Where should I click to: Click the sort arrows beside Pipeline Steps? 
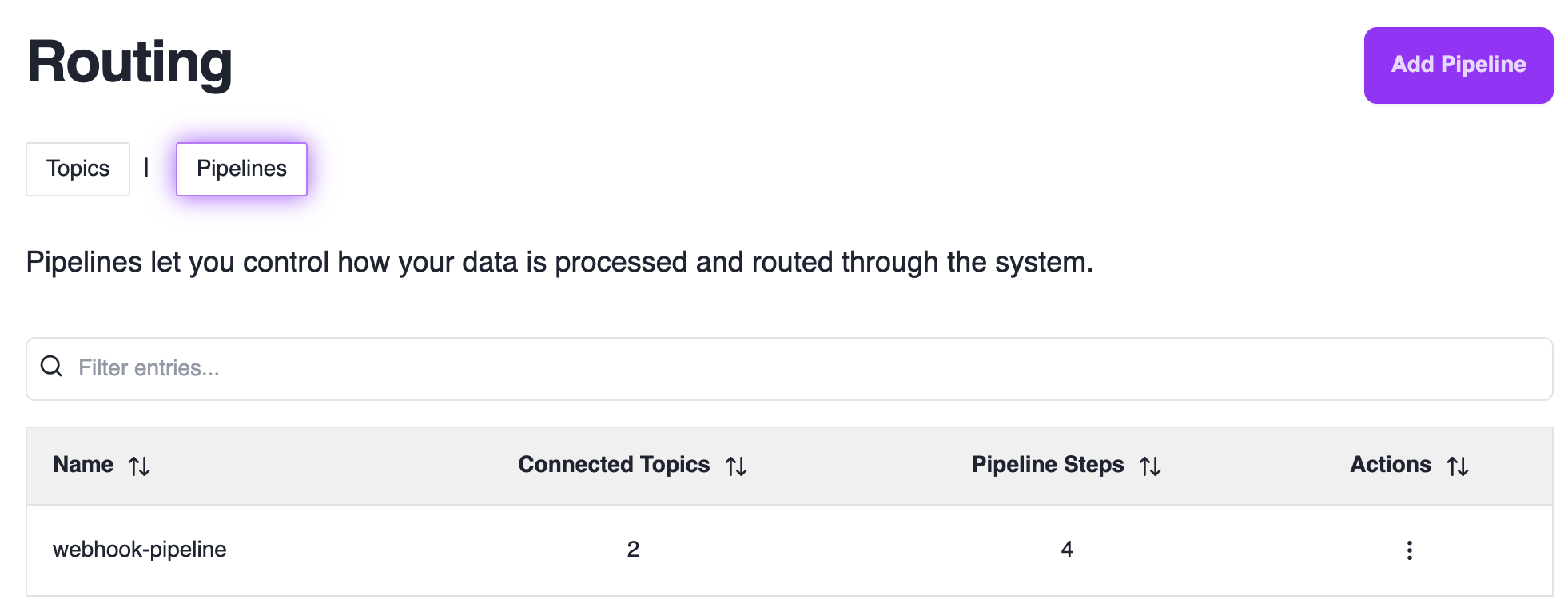point(1150,466)
